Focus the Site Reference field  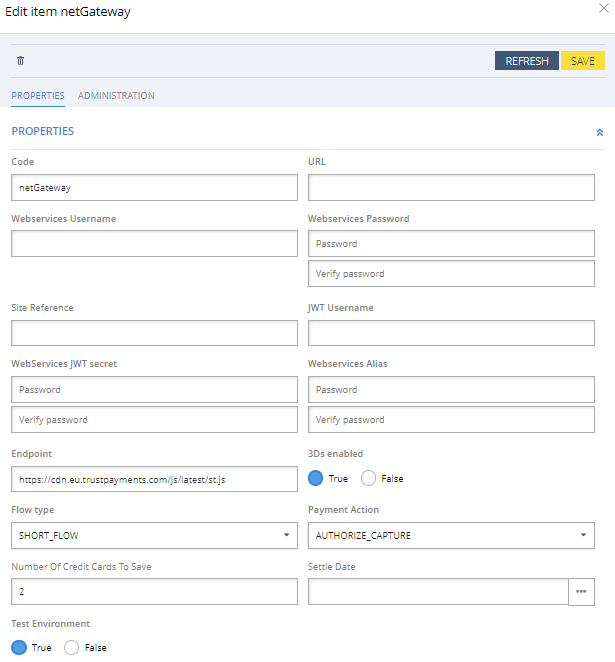pyautogui.click(x=154, y=333)
